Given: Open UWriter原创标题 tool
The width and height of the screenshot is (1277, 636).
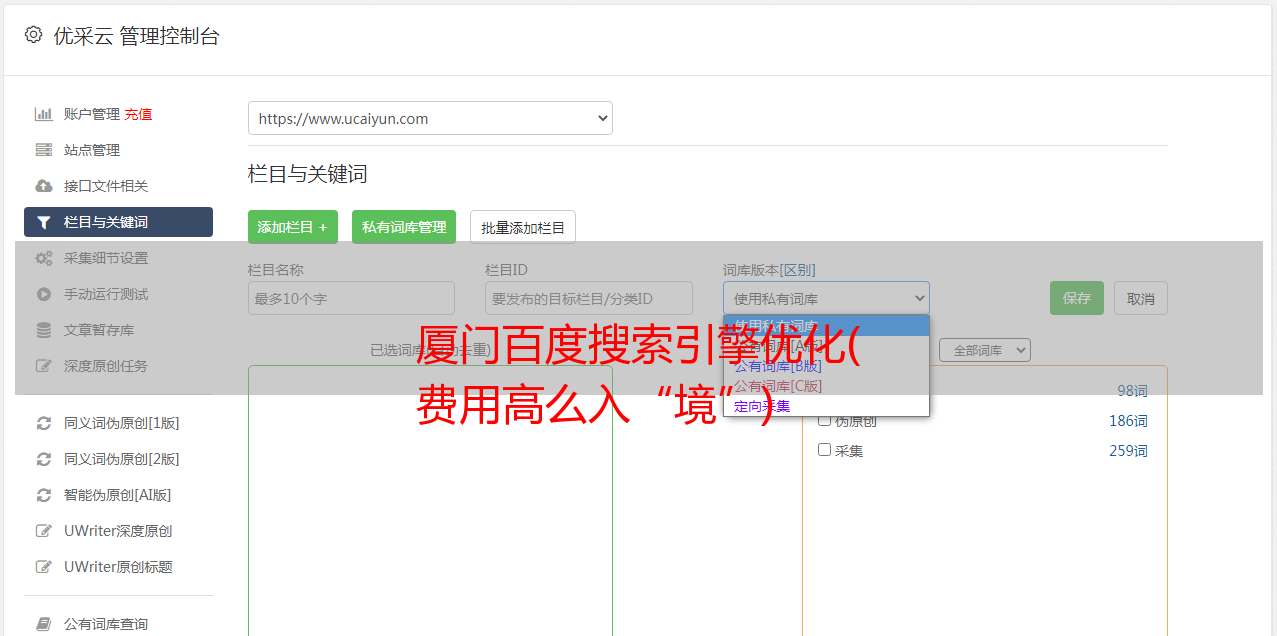Looking at the screenshot, I should [x=118, y=567].
